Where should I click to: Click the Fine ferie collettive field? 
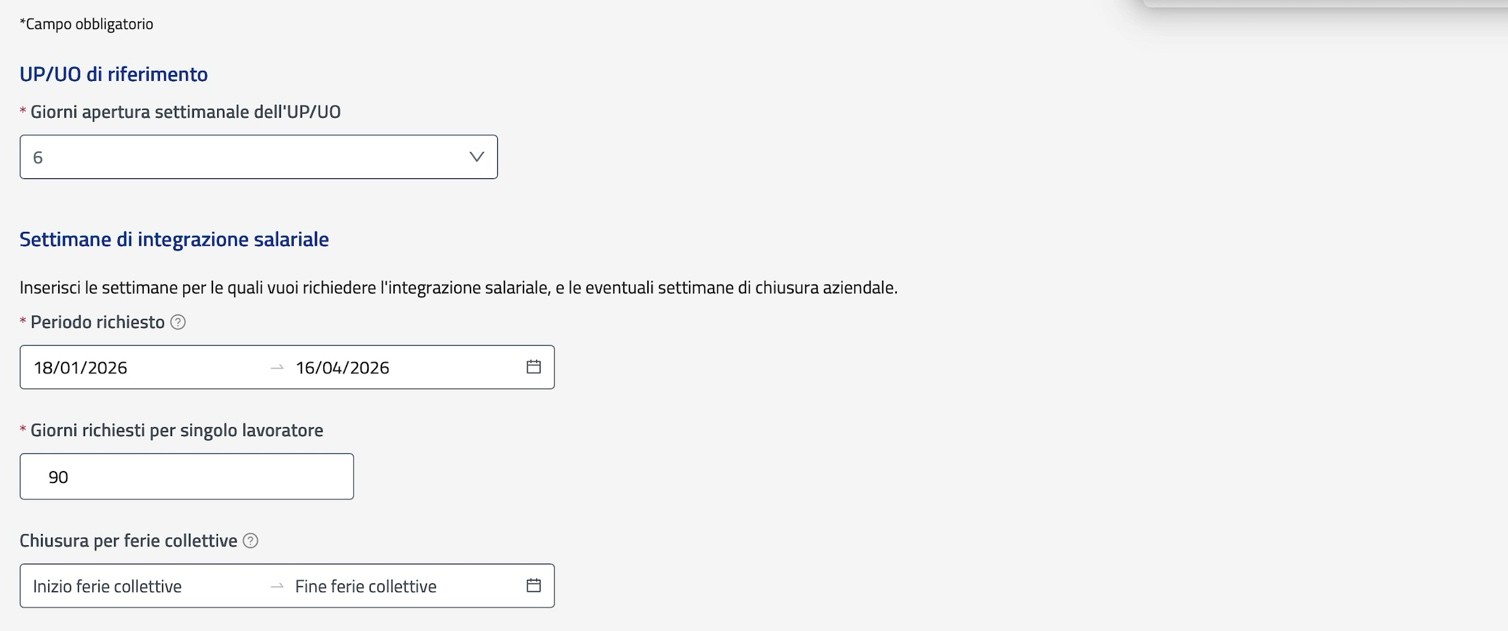pyautogui.click(x=366, y=586)
